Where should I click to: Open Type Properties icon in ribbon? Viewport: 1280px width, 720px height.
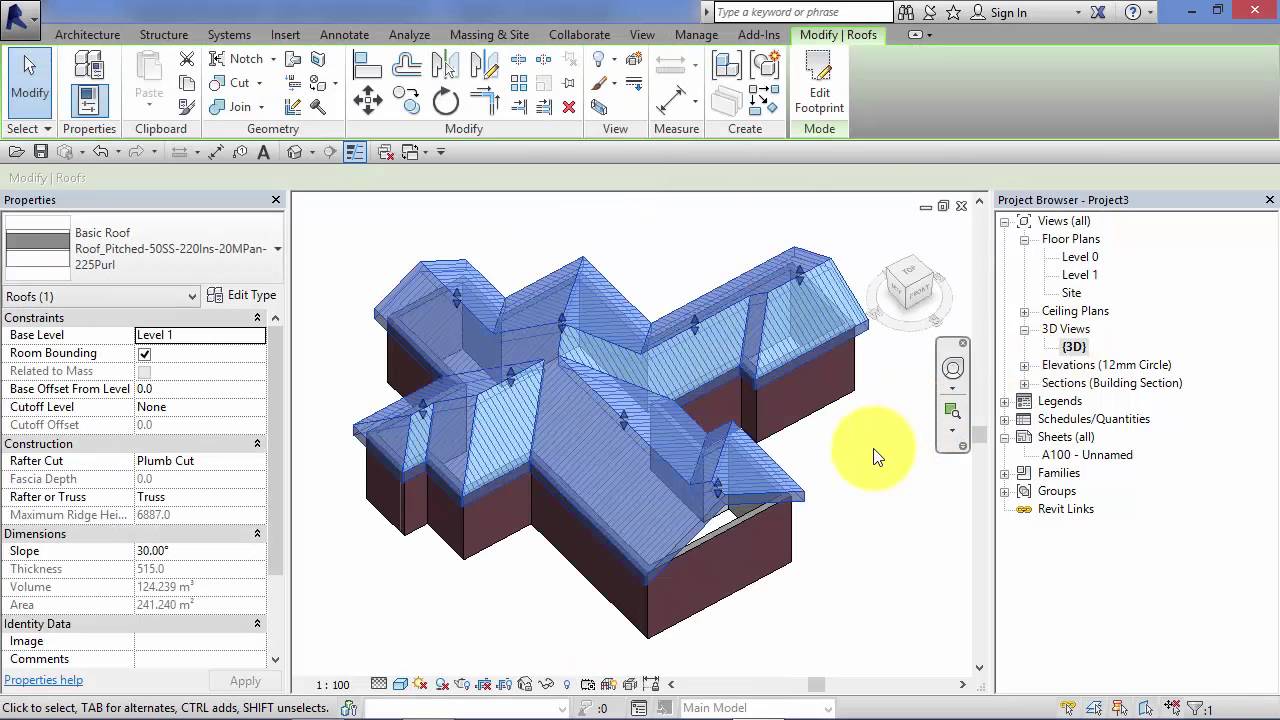click(89, 65)
